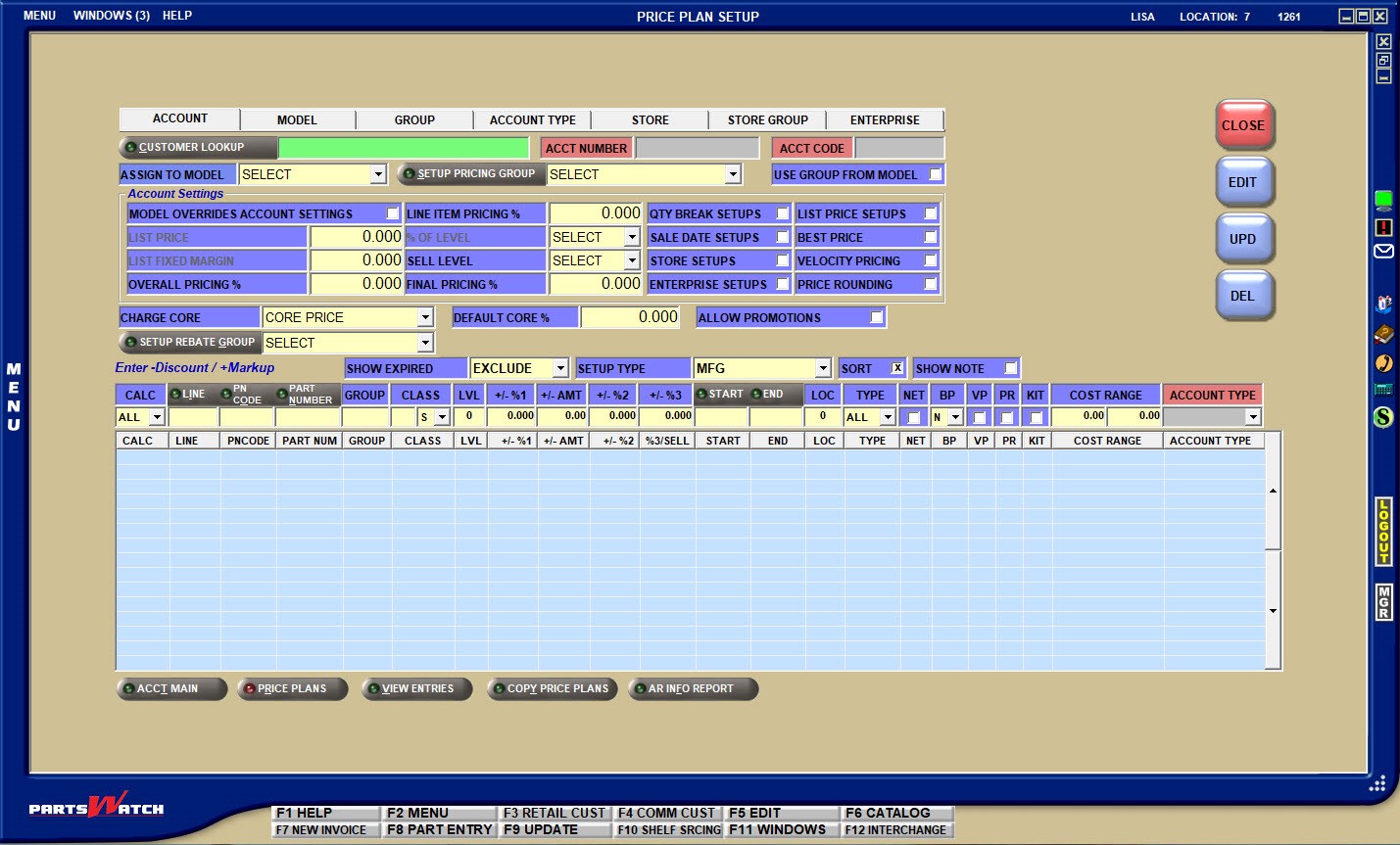This screenshot has width=1400, height=845.
Task: Click the green monitor status icon
Action: click(1383, 200)
